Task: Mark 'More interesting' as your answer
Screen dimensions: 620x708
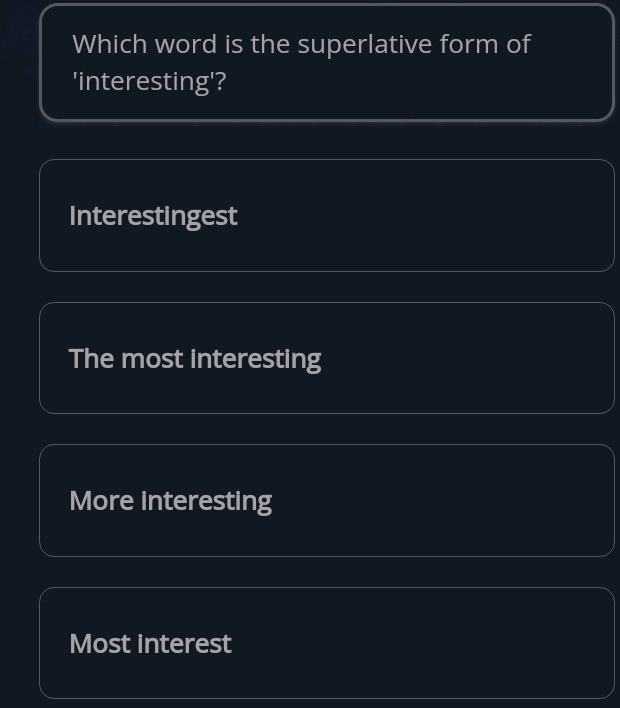Action: (x=326, y=500)
